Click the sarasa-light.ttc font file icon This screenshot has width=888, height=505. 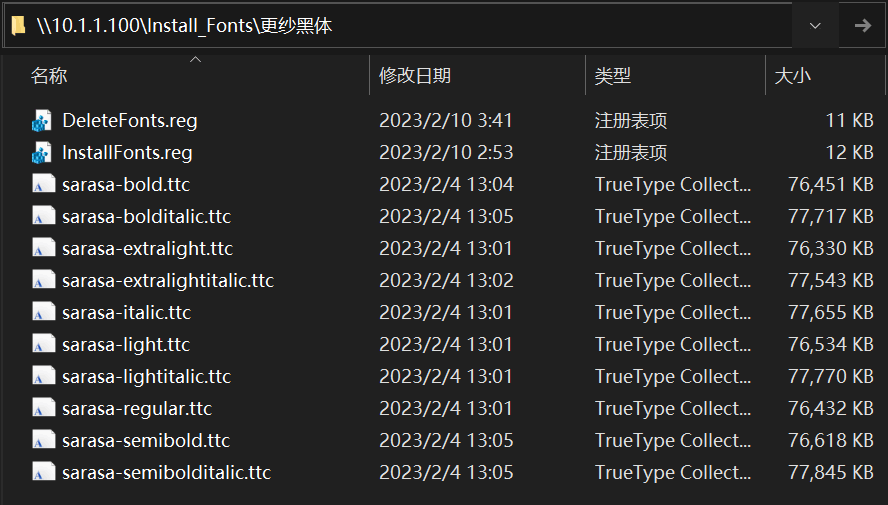click(x=42, y=345)
